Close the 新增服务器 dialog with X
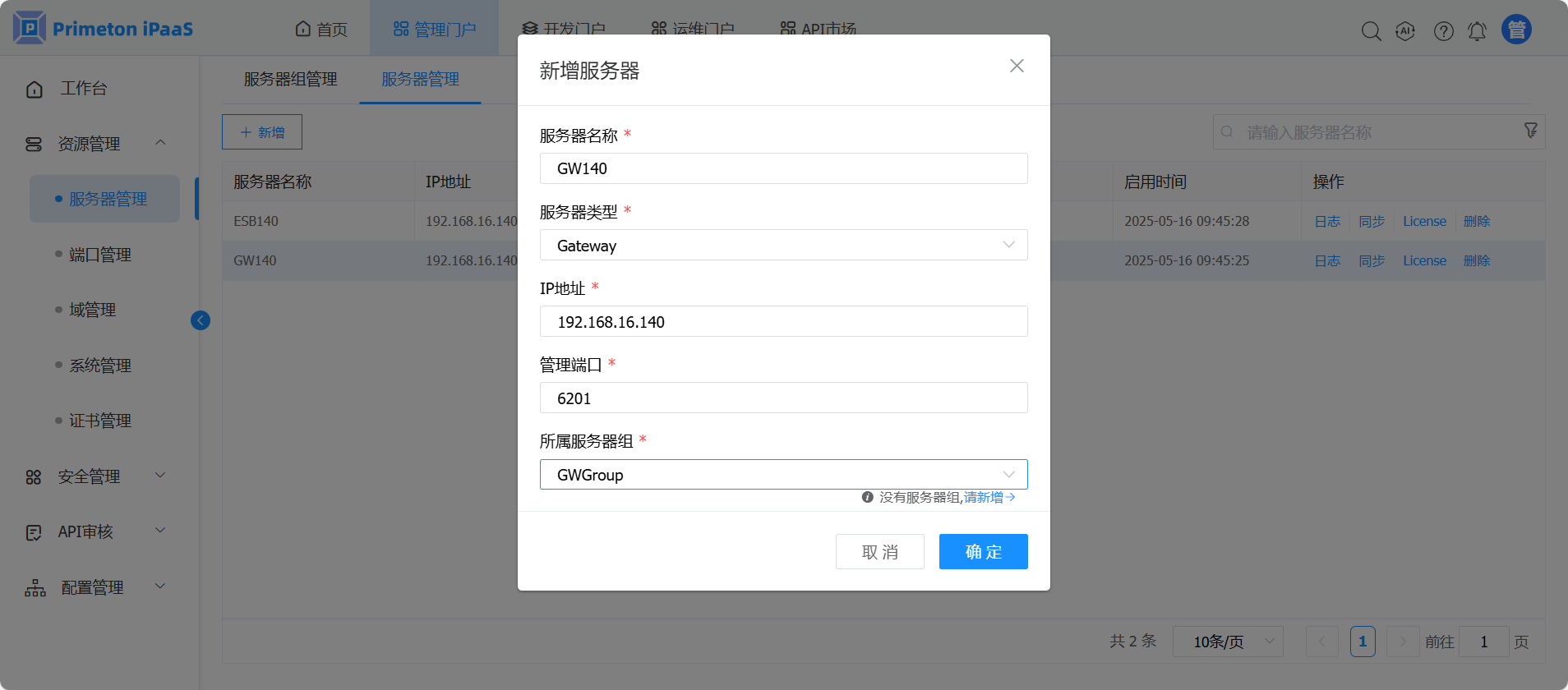The image size is (1568, 690). [1017, 66]
